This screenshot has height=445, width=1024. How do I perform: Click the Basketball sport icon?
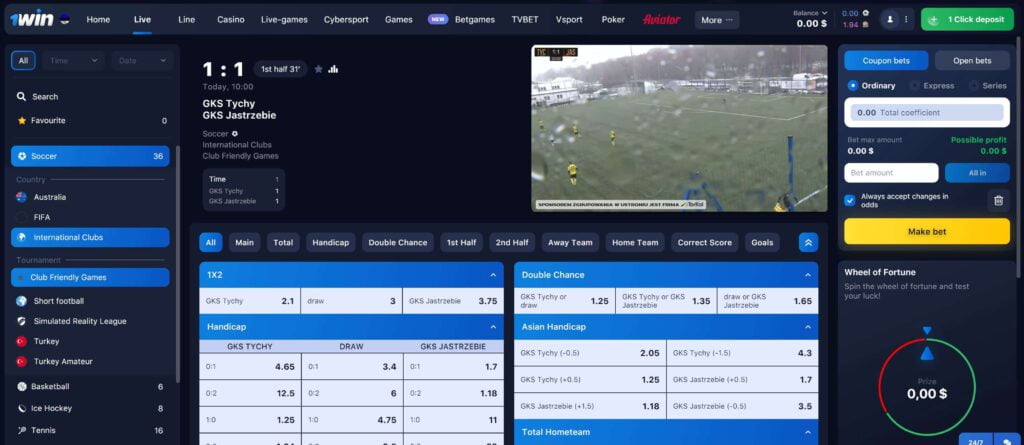pos(22,386)
